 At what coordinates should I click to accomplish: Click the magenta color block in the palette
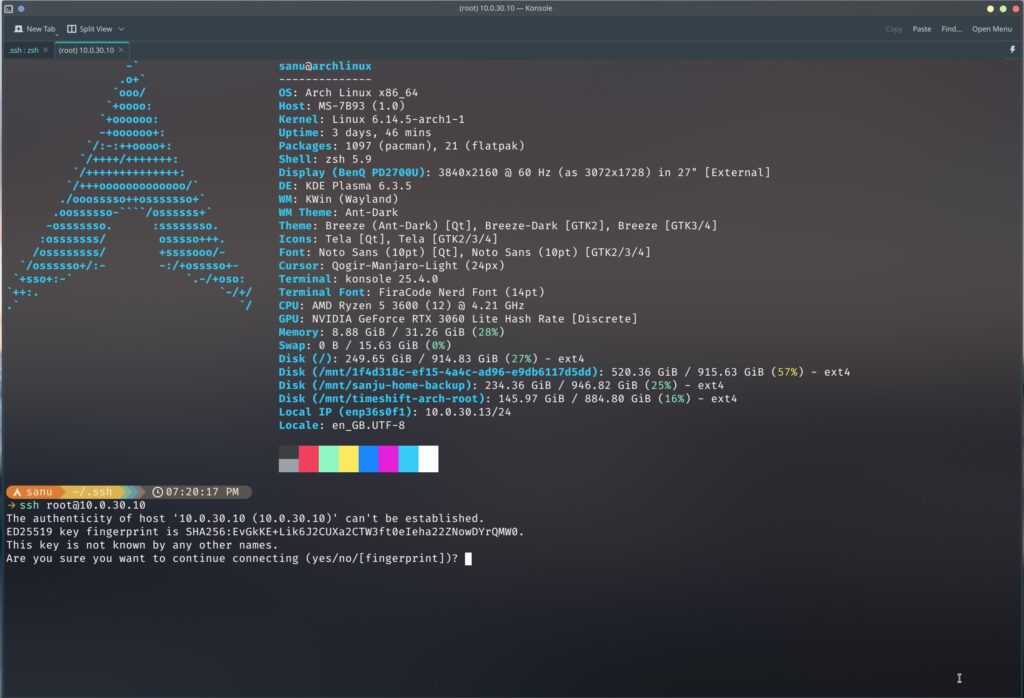389,458
